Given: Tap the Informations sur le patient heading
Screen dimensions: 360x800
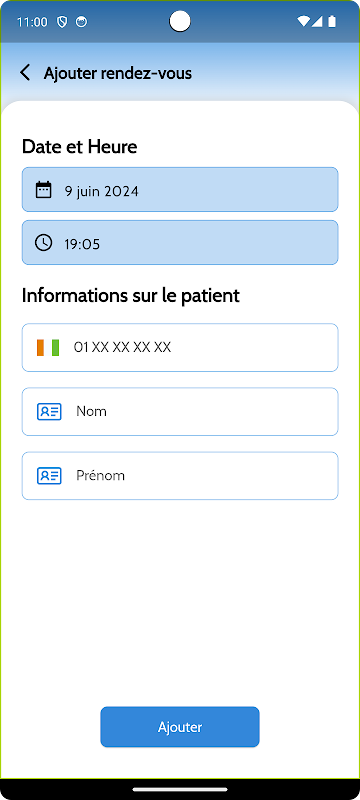Looking at the screenshot, I should [131, 295].
